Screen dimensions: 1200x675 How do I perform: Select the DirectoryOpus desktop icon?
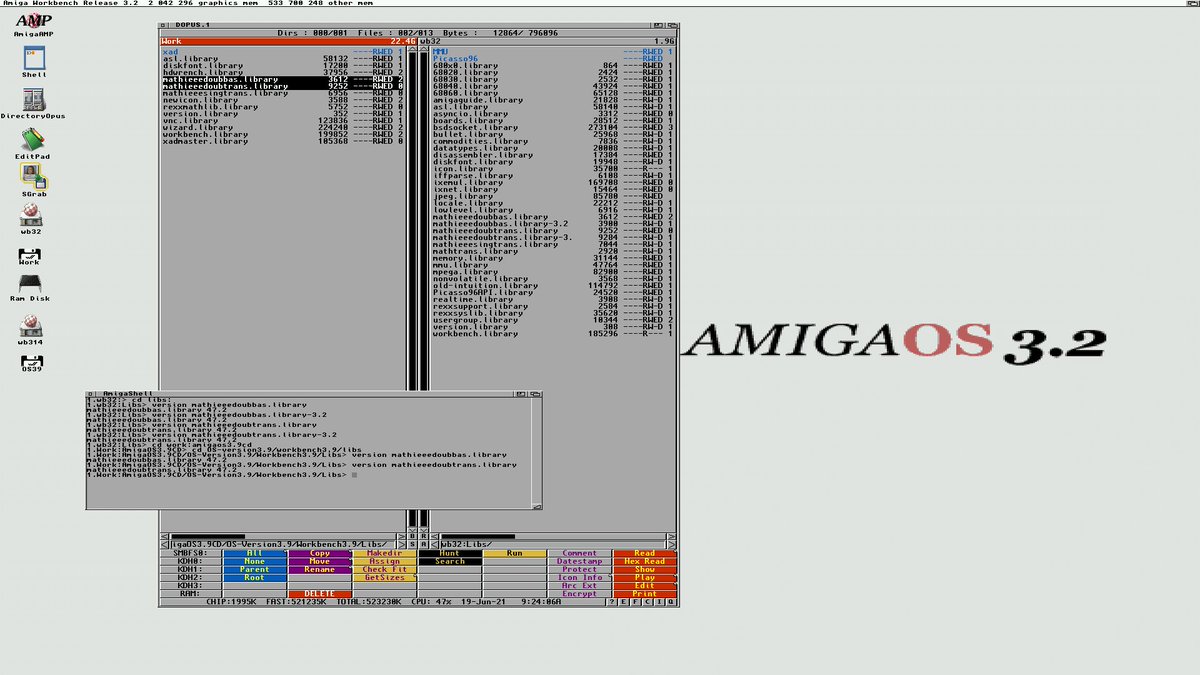(x=33, y=104)
